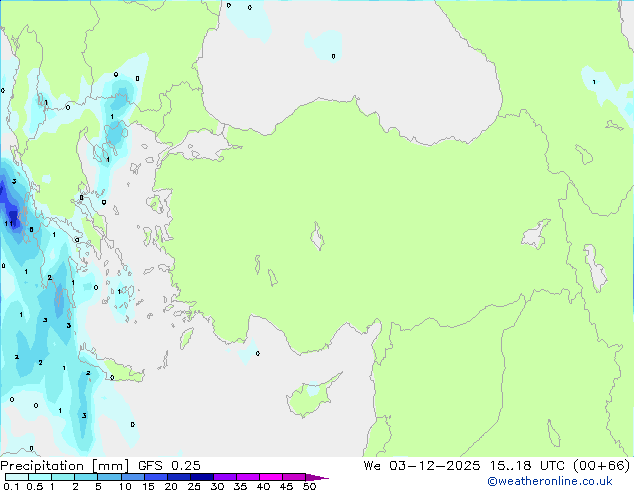Click the 'GFS 0.25' model label
Screen dimensions: 634x490
click(169, 466)
